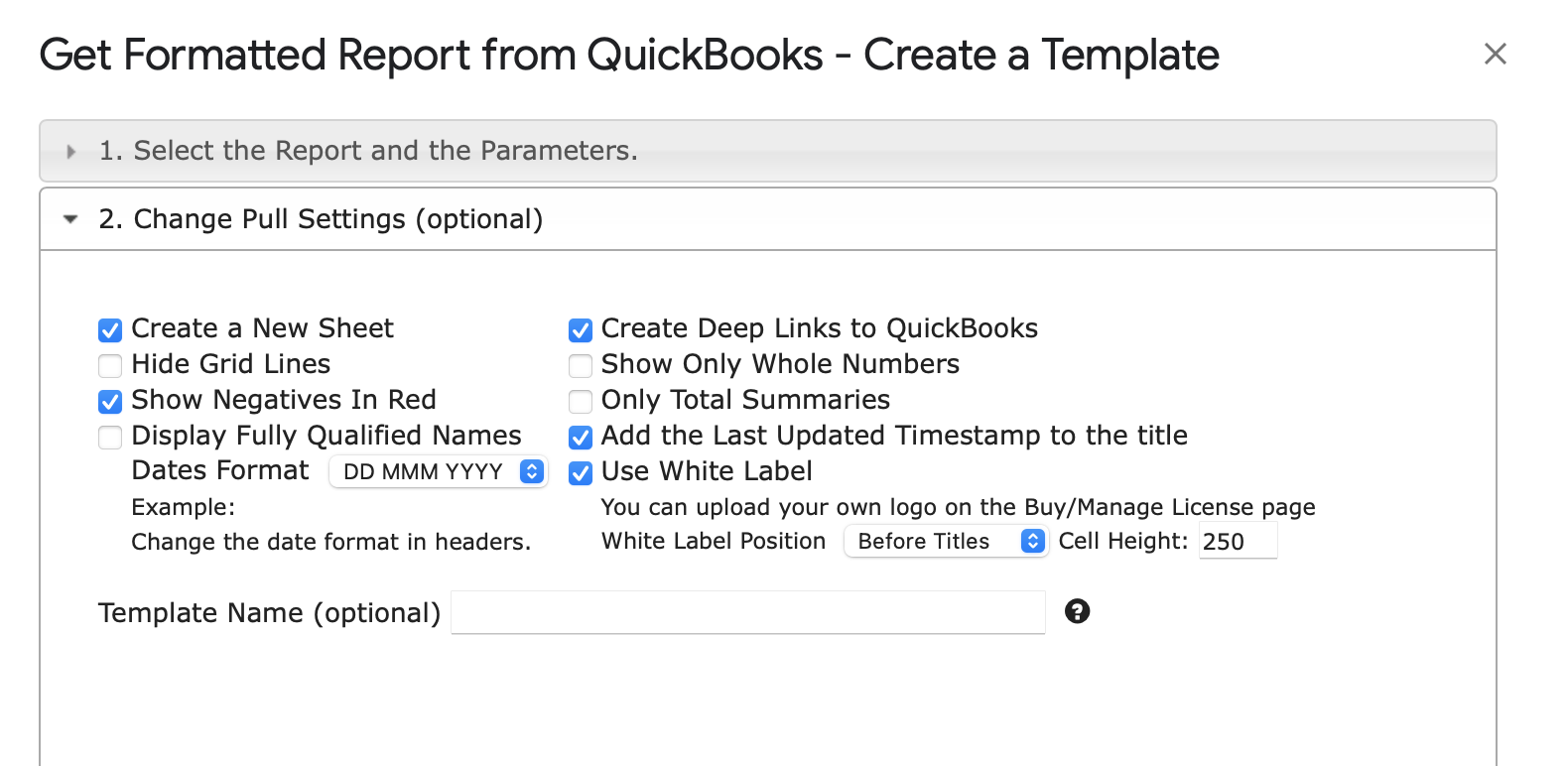Check Show Only Whole Numbers
This screenshot has height=766, width=1568.
point(581,365)
